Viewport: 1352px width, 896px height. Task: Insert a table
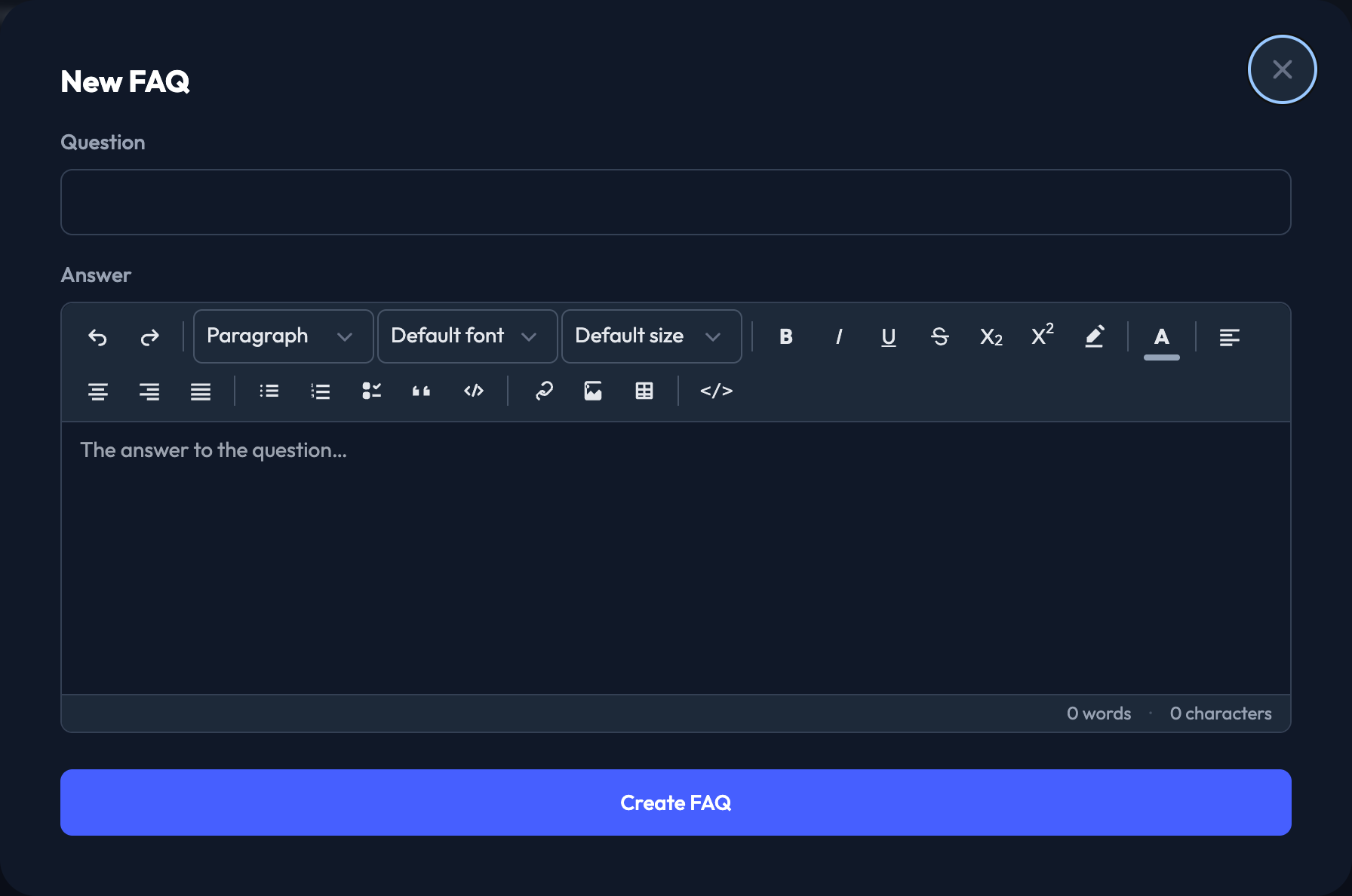tap(644, 391)
